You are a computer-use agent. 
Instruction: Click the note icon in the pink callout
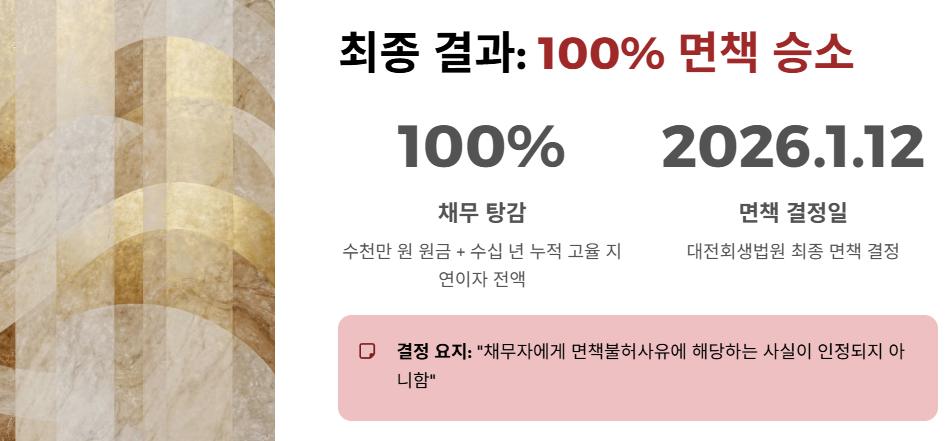(x=367, y=351)
